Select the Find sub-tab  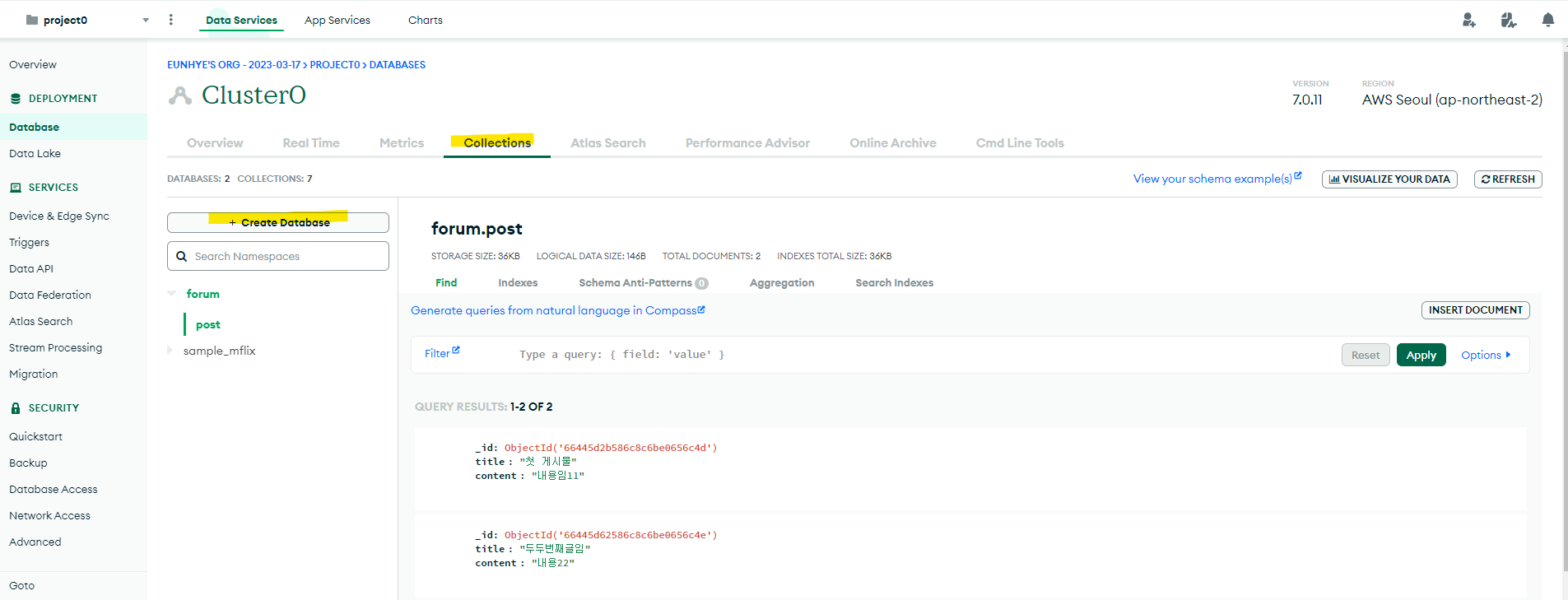click(446, 282)
